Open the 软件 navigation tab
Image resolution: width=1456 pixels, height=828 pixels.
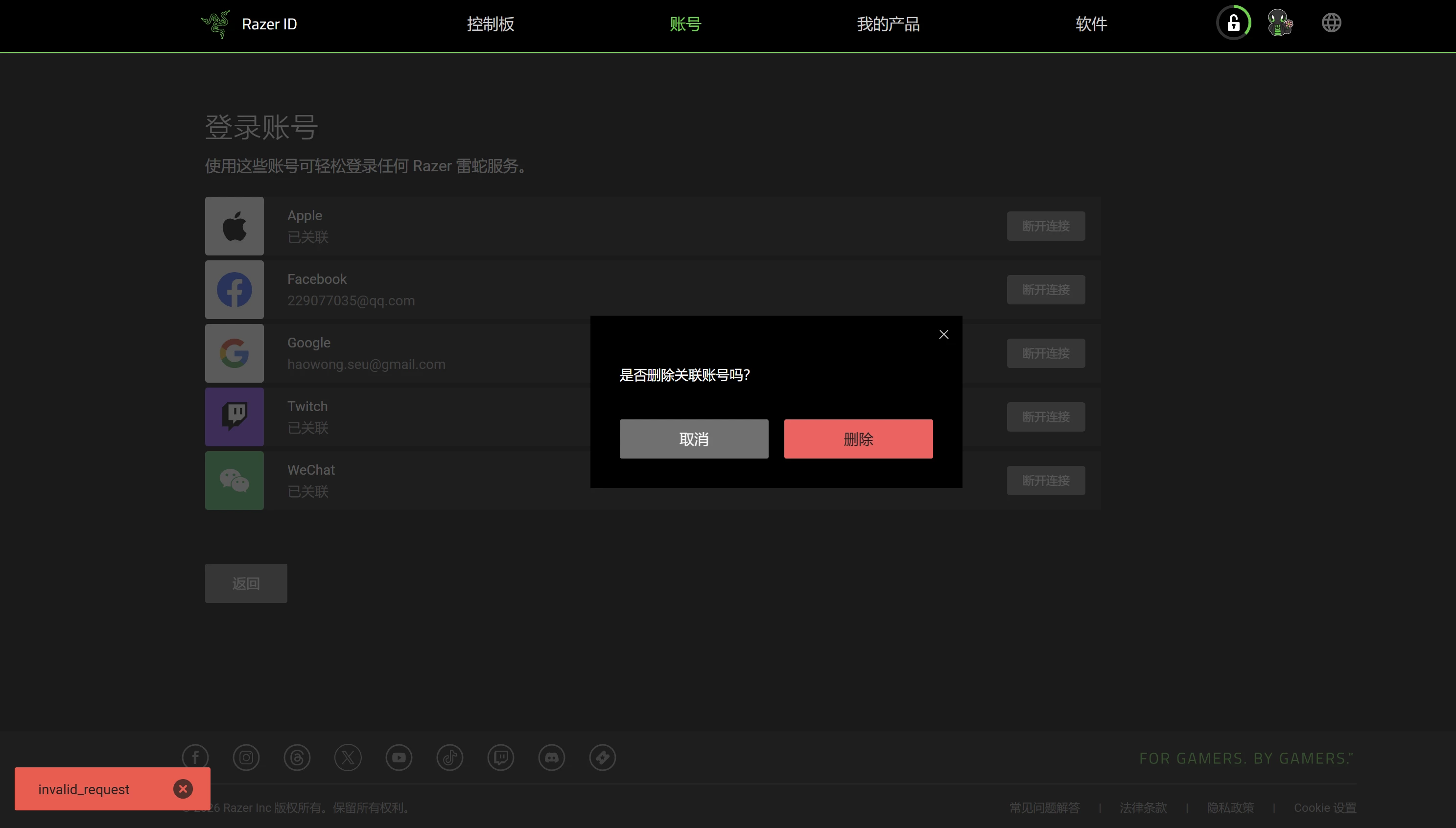click(x=1091, y=24)
